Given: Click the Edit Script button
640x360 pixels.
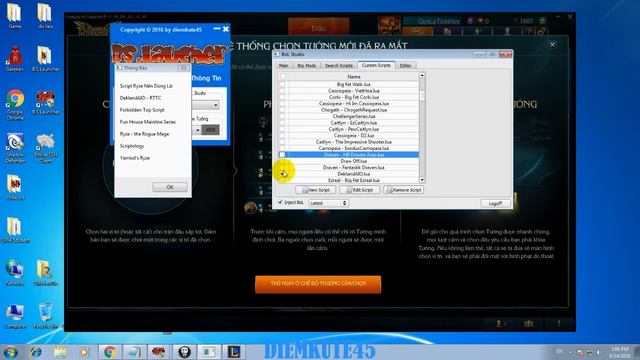Looking at the screenshot, I should [x=360, y=190].
